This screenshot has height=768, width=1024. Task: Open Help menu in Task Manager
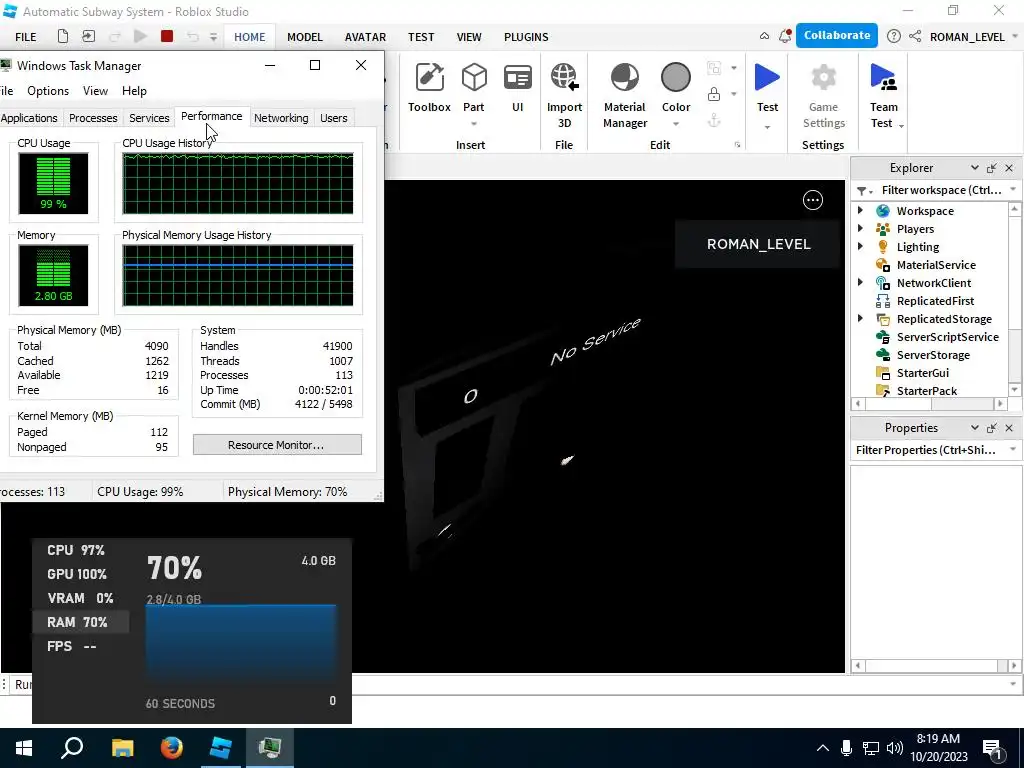(x=135, y=91)
